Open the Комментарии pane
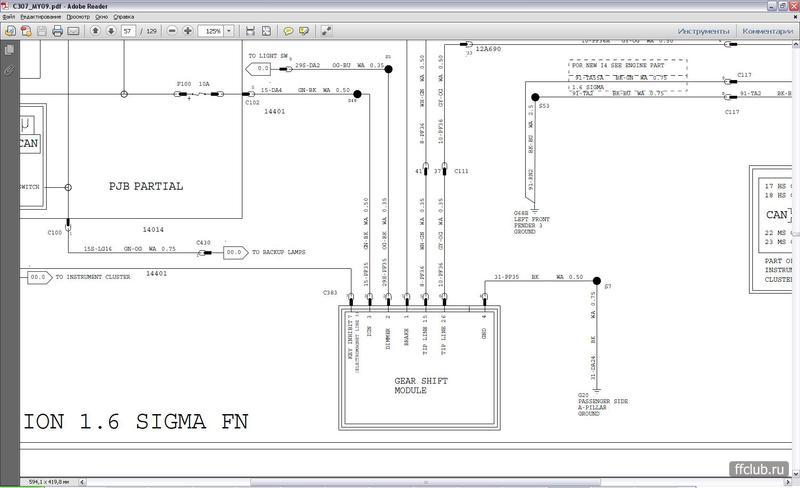Screen dimensions: 800x488 (768, 31)
